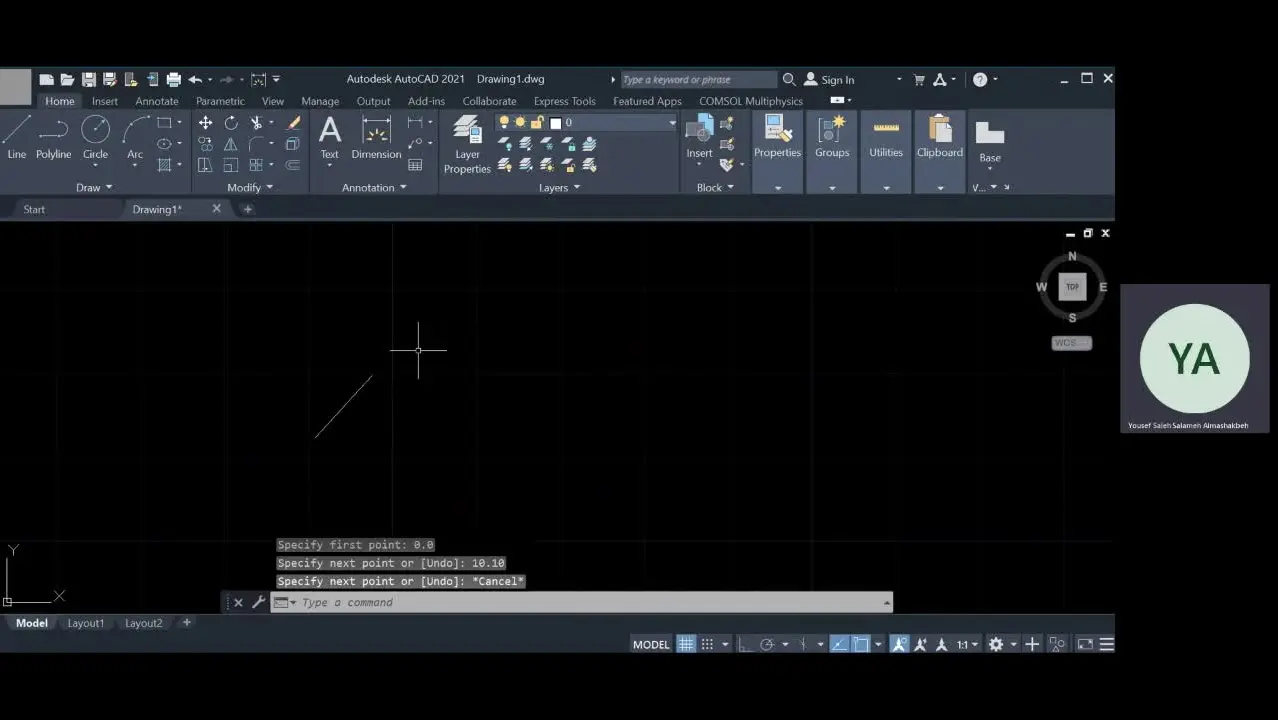Image resolution: width=1278 pixels, height=720 pixels.
Task: Click the Scale tool icon
Action: (x=231, y=165)
